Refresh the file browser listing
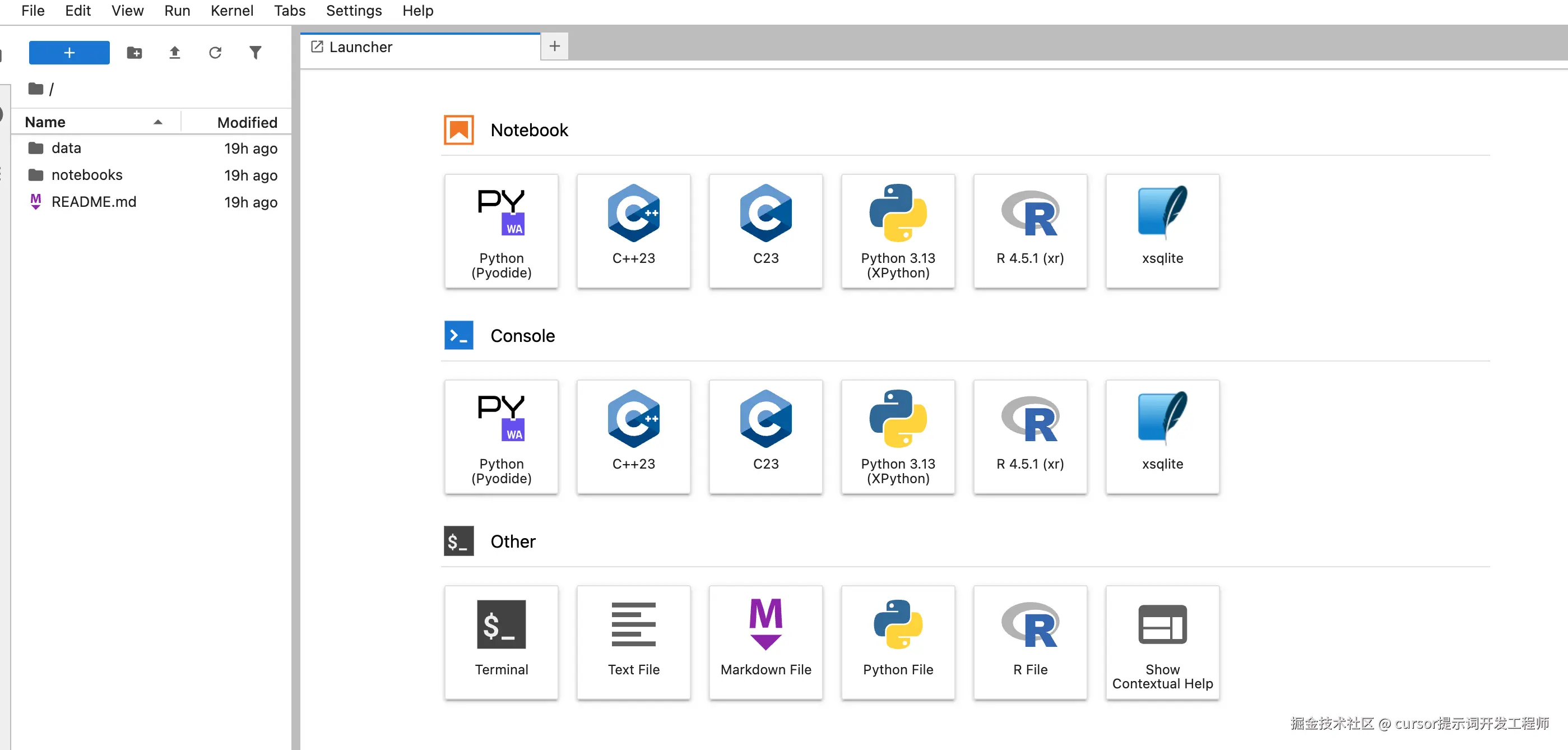The image size is (1568, 750). click(215, 53)
